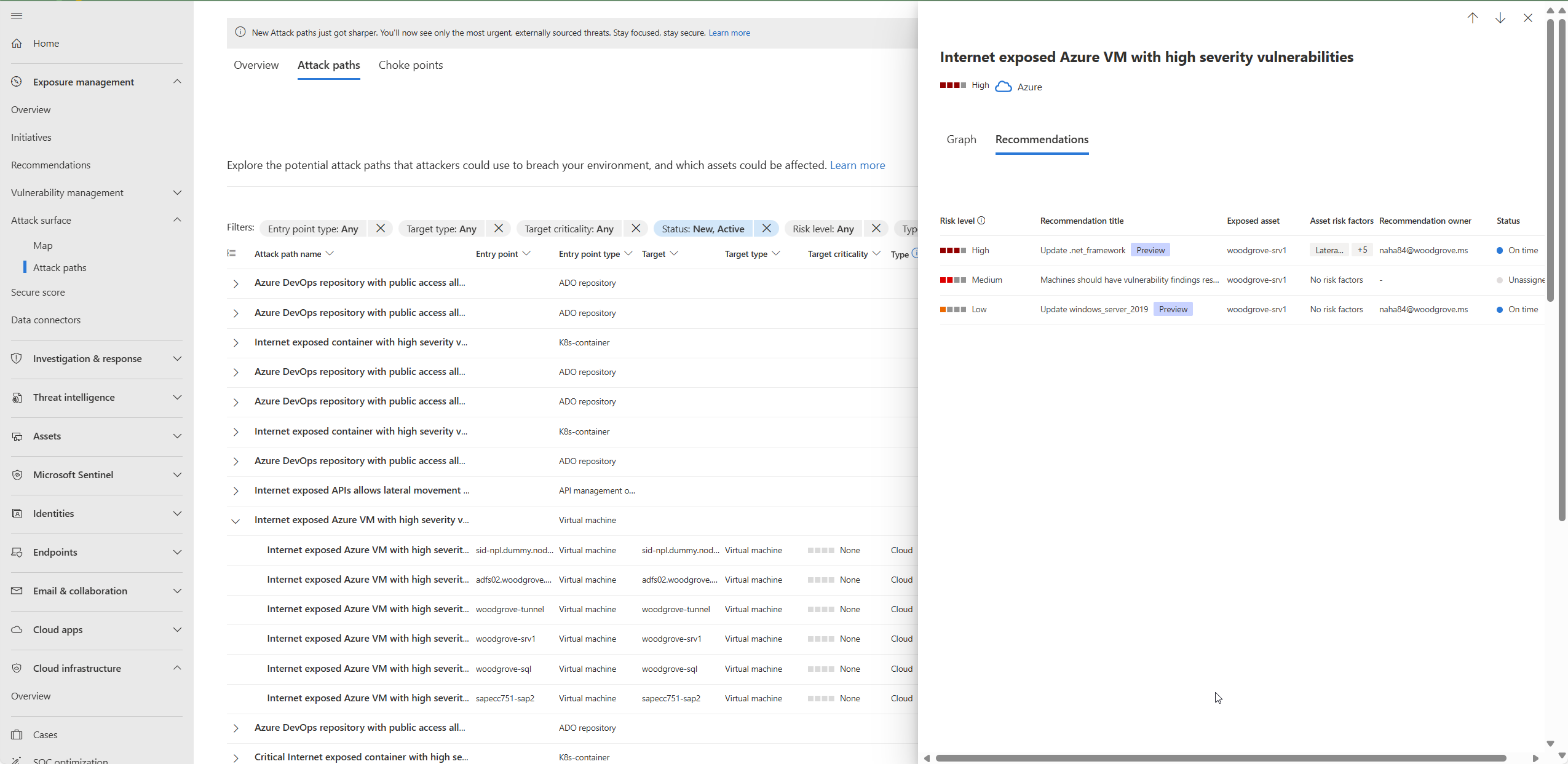Click the down arrow for next item

1500,18
